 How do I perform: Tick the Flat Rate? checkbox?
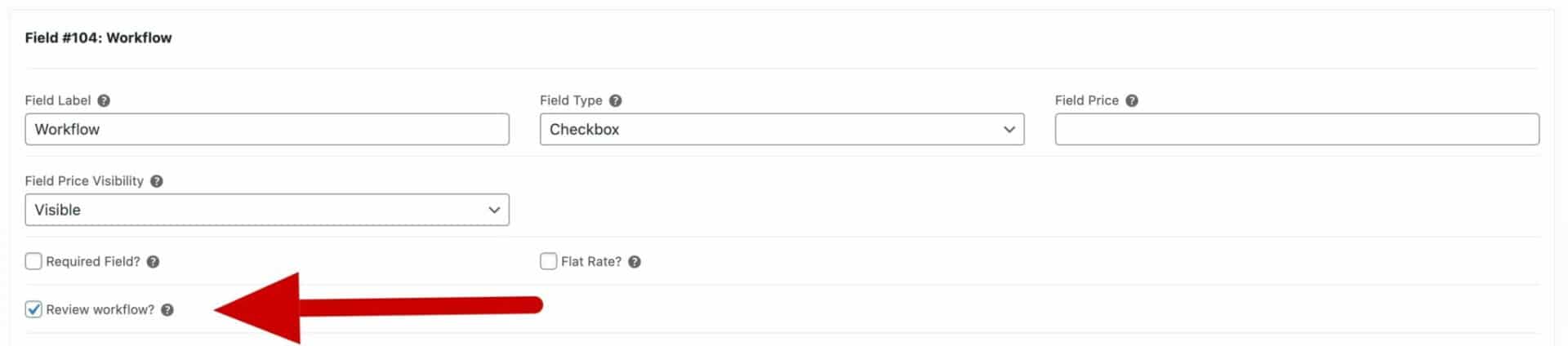tap(549, 261)
